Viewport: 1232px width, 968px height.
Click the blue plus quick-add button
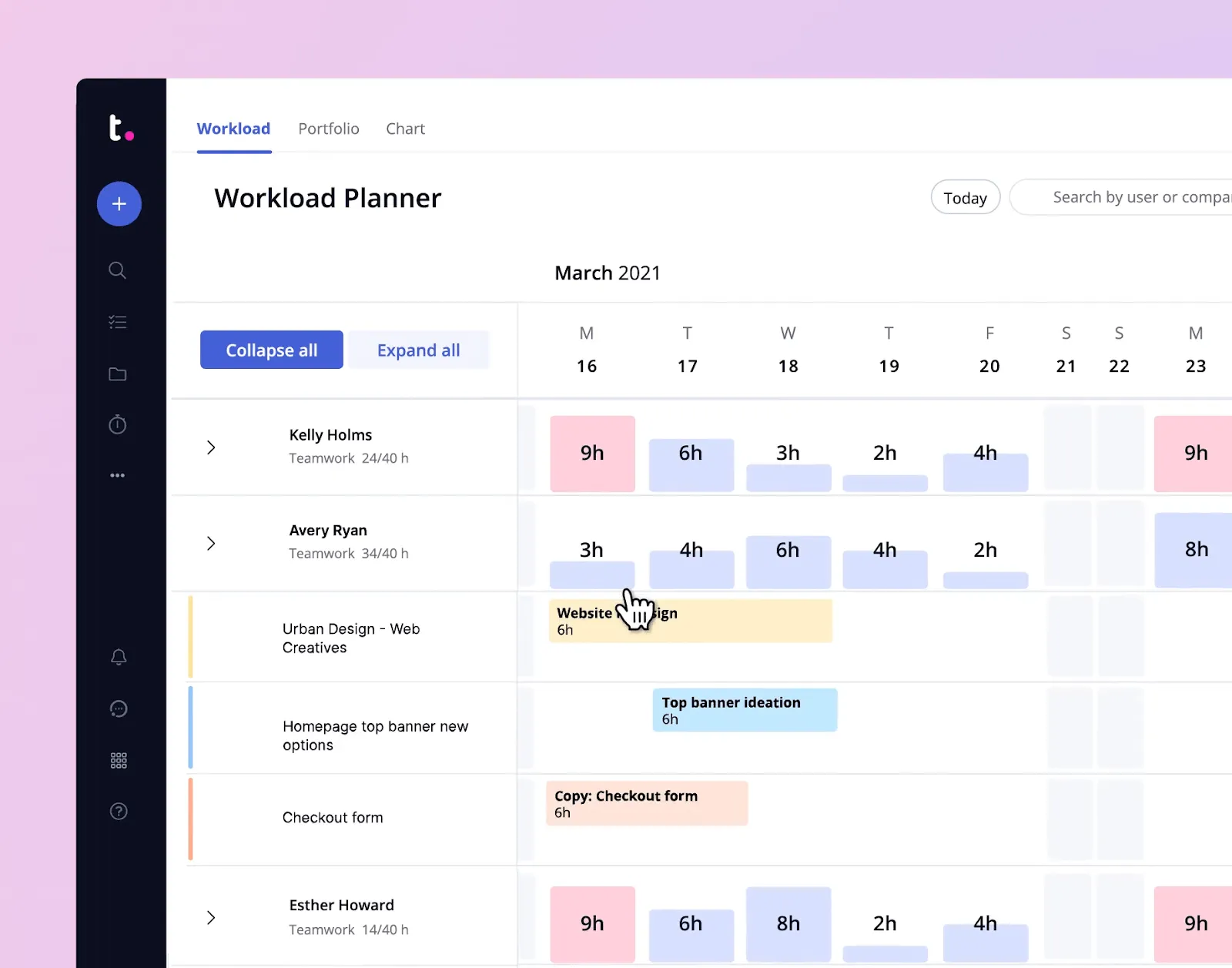tap(119, 204)
